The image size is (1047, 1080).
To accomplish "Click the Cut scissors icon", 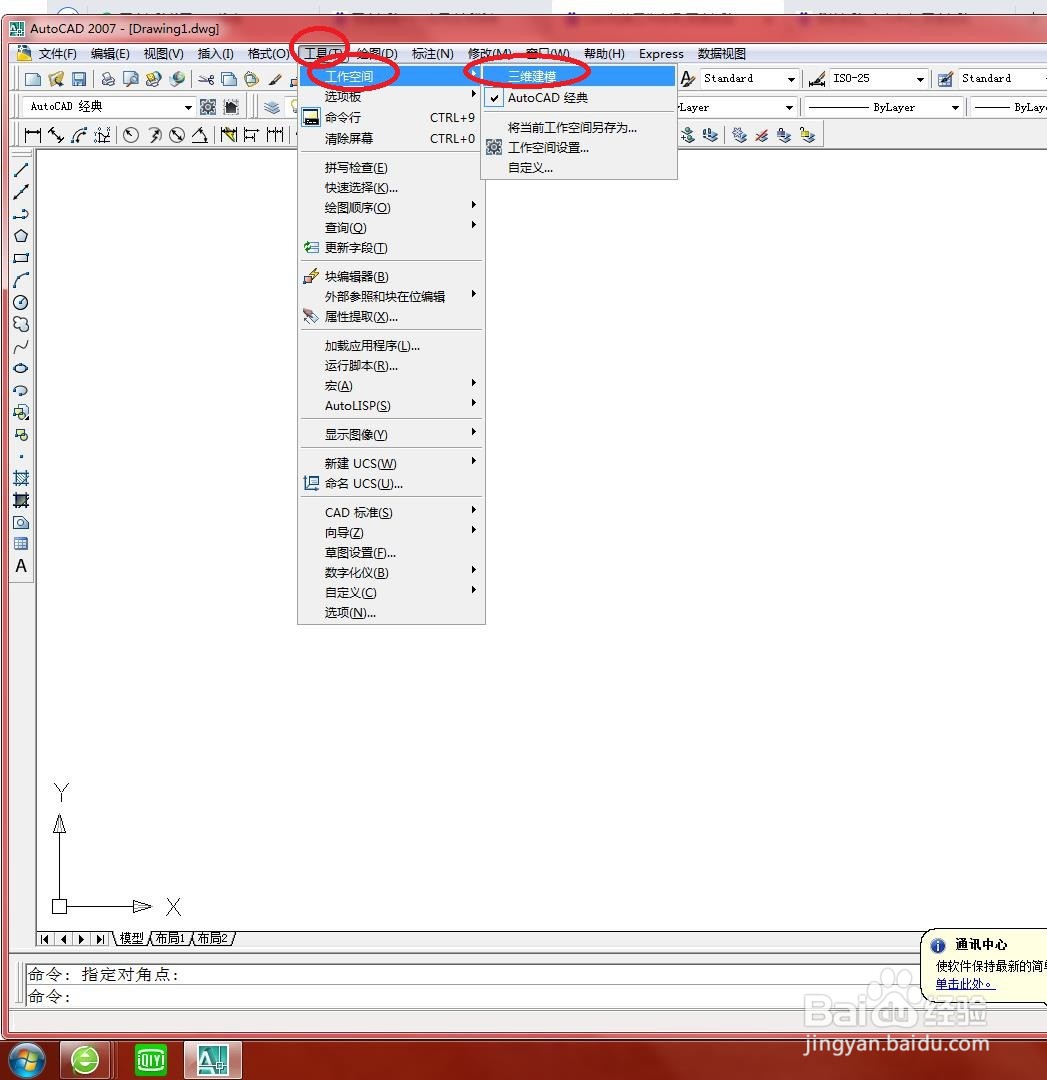I will coord(206,79).
